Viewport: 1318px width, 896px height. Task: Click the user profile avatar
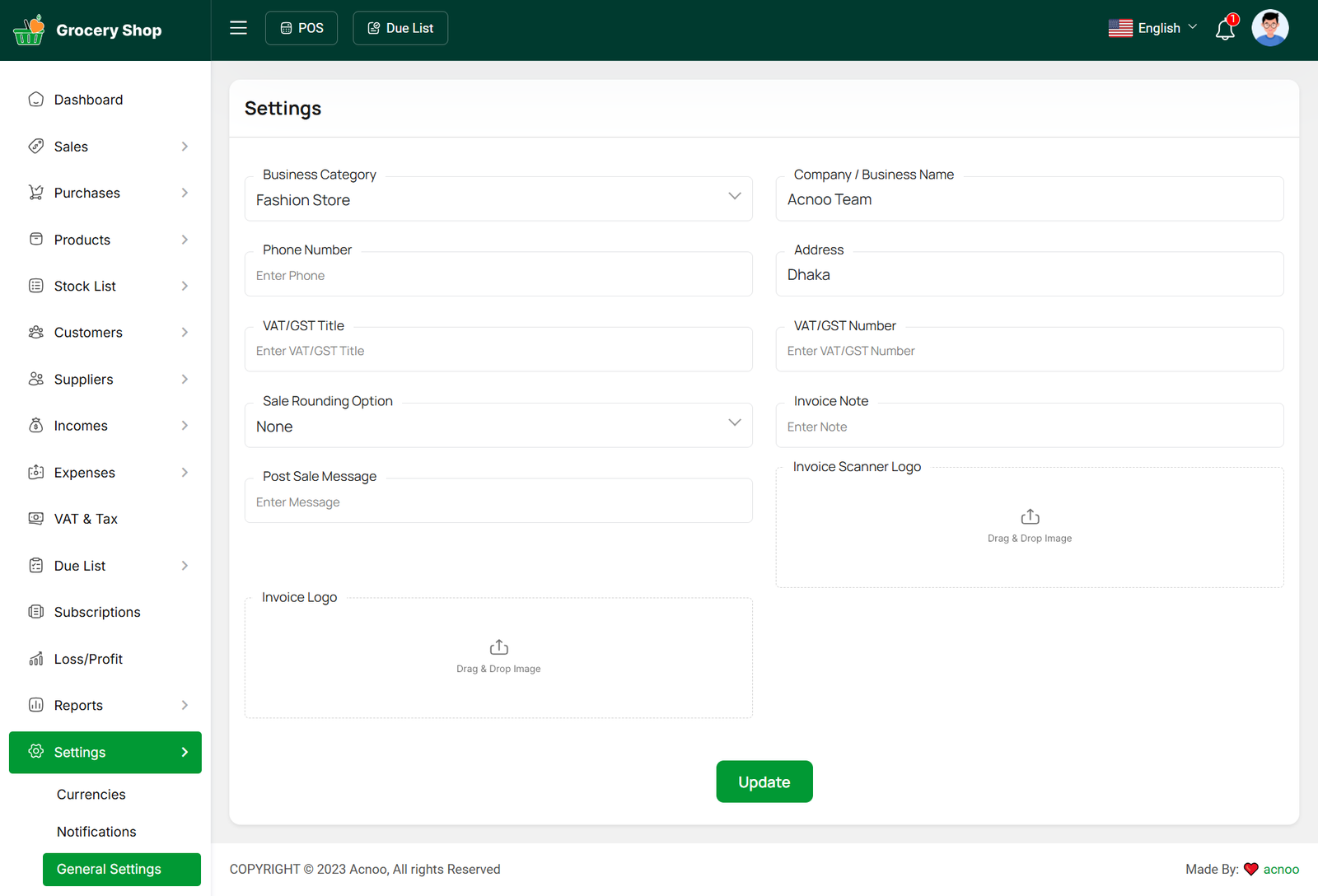(1269, 29)
